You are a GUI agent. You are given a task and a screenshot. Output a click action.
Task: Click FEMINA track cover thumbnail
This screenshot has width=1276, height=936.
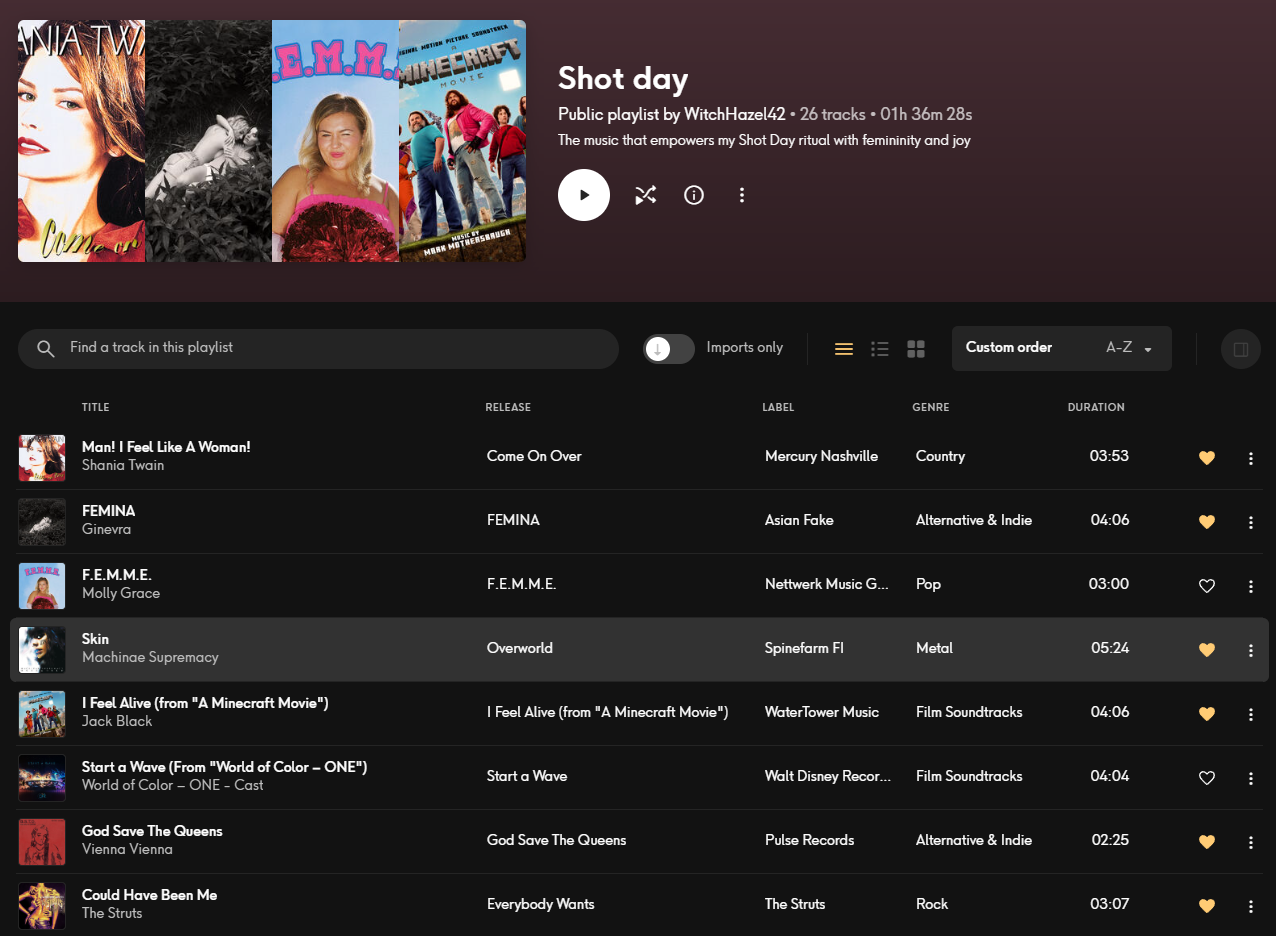coord(42,522)
